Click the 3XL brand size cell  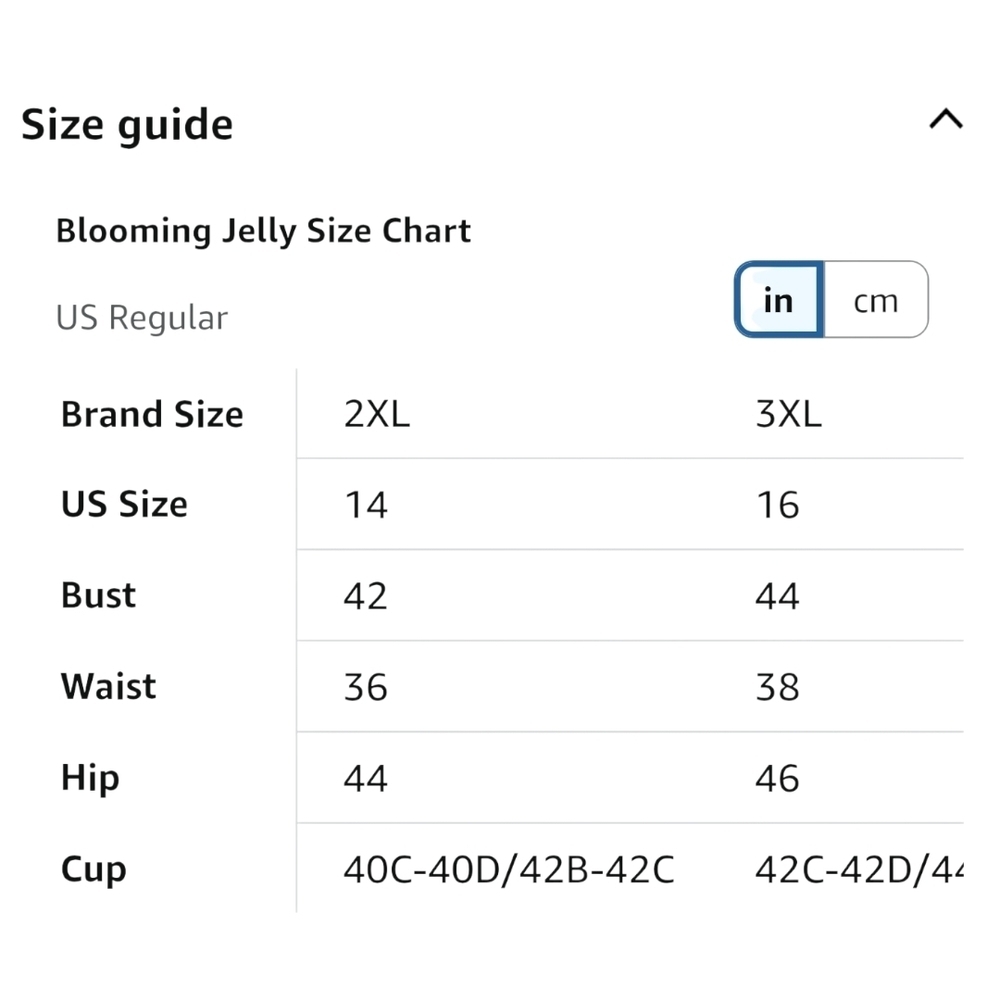788,415
